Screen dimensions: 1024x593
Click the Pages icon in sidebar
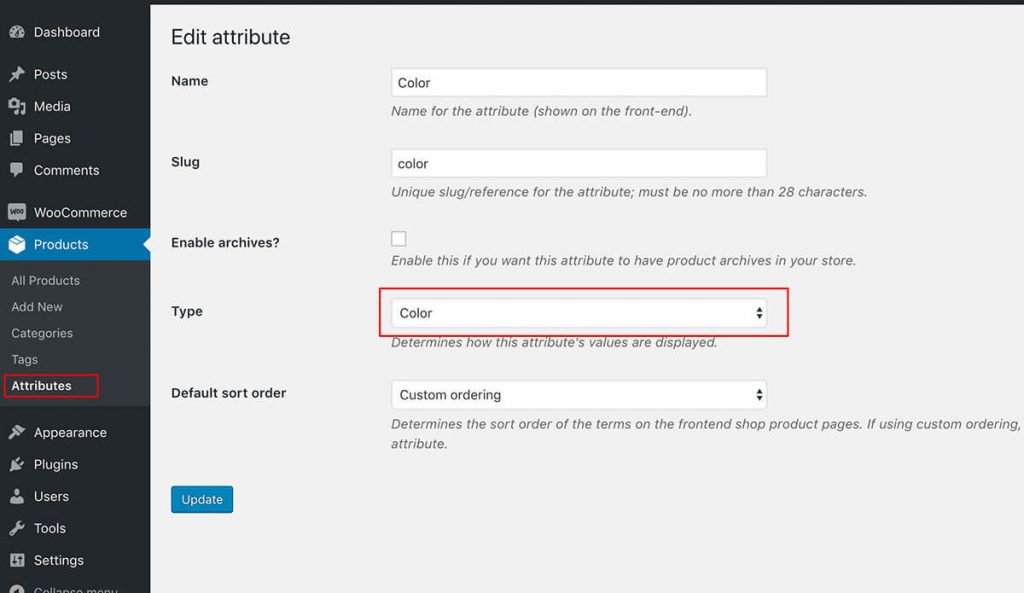pyautogui.click(x=17, y=138)
